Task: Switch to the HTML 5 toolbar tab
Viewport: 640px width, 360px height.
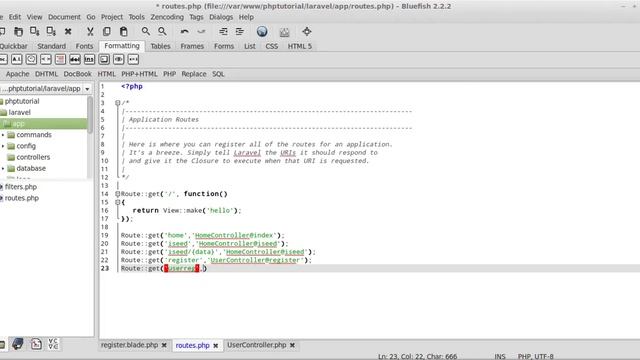Action: pyautogui.click(x=300, y=46)
